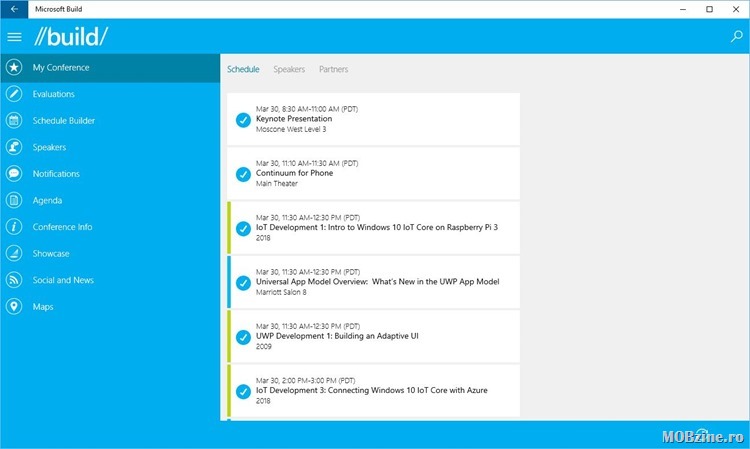
Task: Click 'Marriott Salon 8' location text
Action: (281, 292)
